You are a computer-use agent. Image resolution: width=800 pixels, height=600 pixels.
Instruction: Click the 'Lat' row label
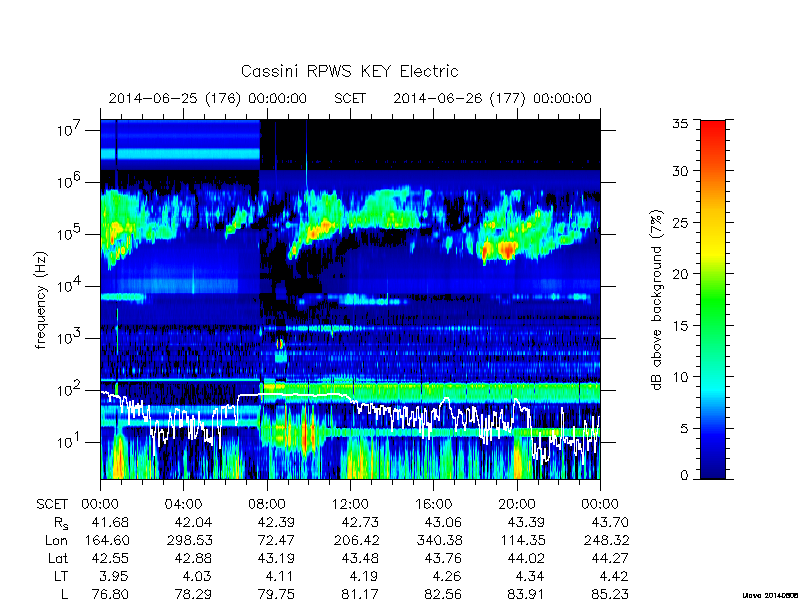[58, 558]
